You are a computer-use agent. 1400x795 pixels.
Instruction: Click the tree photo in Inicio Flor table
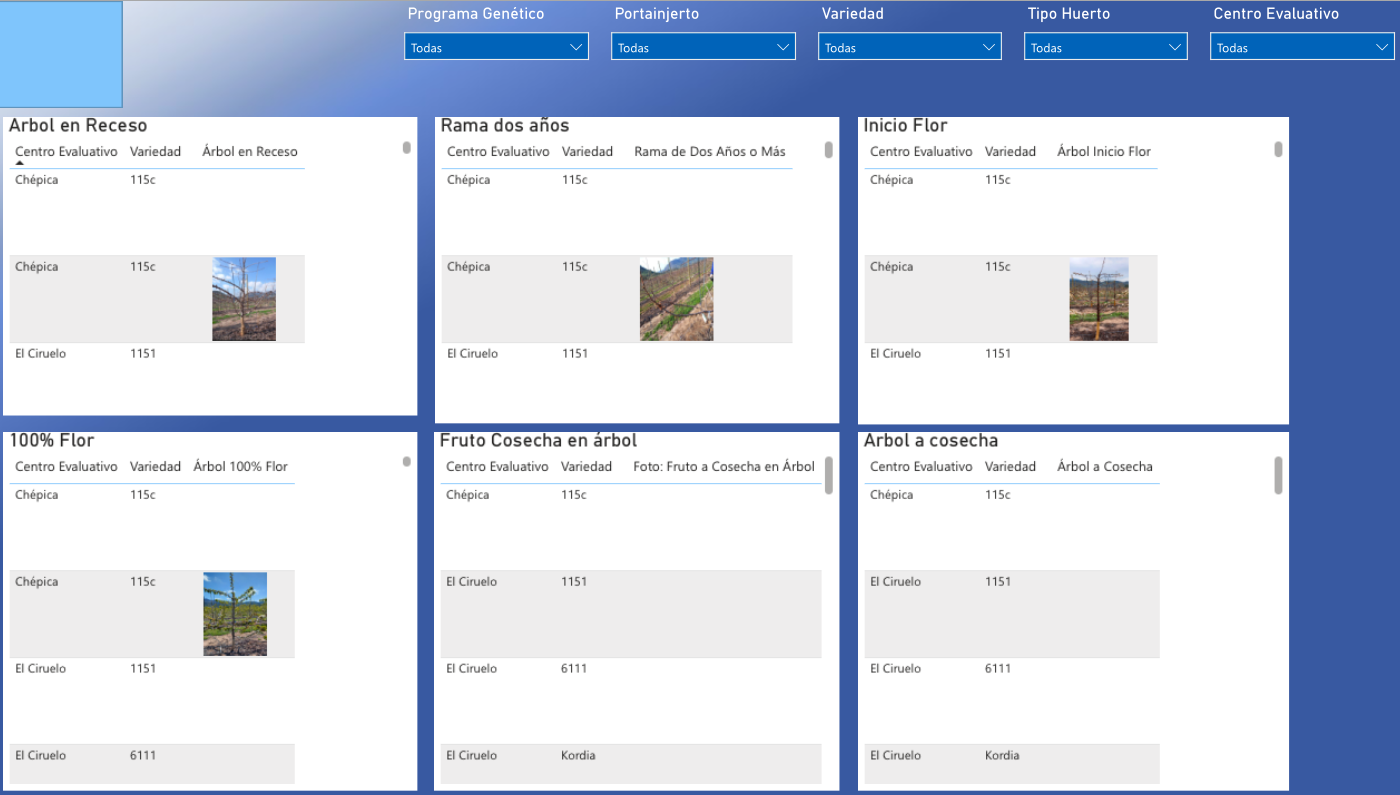[x=1099, y=299]
